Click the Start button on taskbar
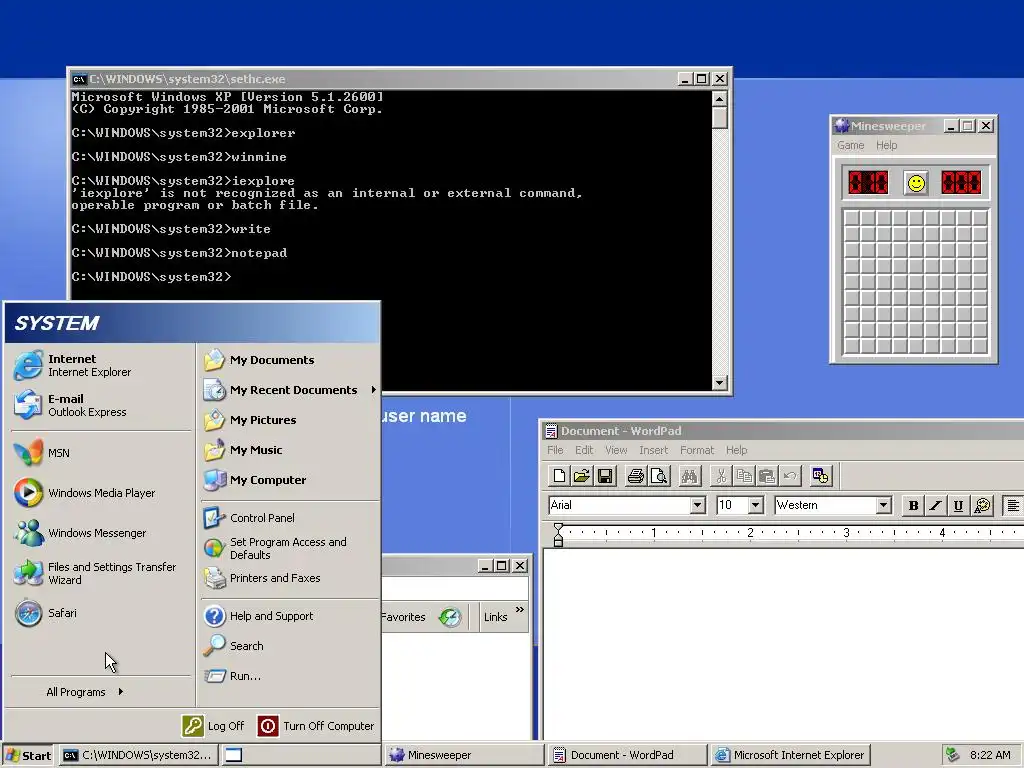The height and width of the screenshot is (768, 1024). click(28, 755)
